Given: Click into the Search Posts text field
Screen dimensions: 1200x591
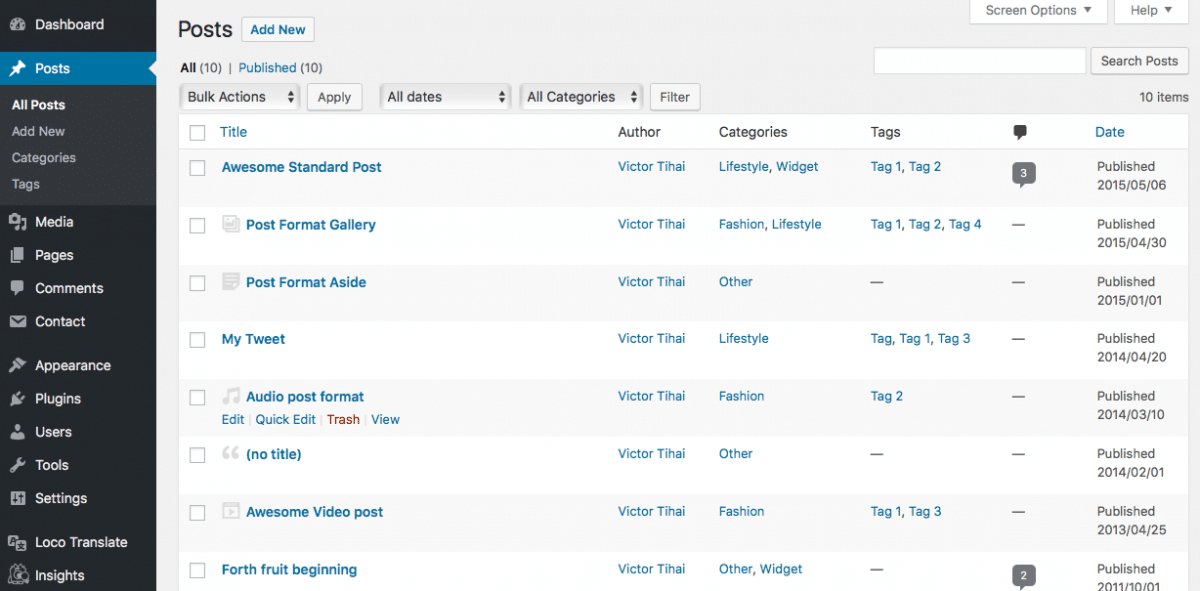Looking at the screenshot, I should pyautogui.click(x=979, y=61).
